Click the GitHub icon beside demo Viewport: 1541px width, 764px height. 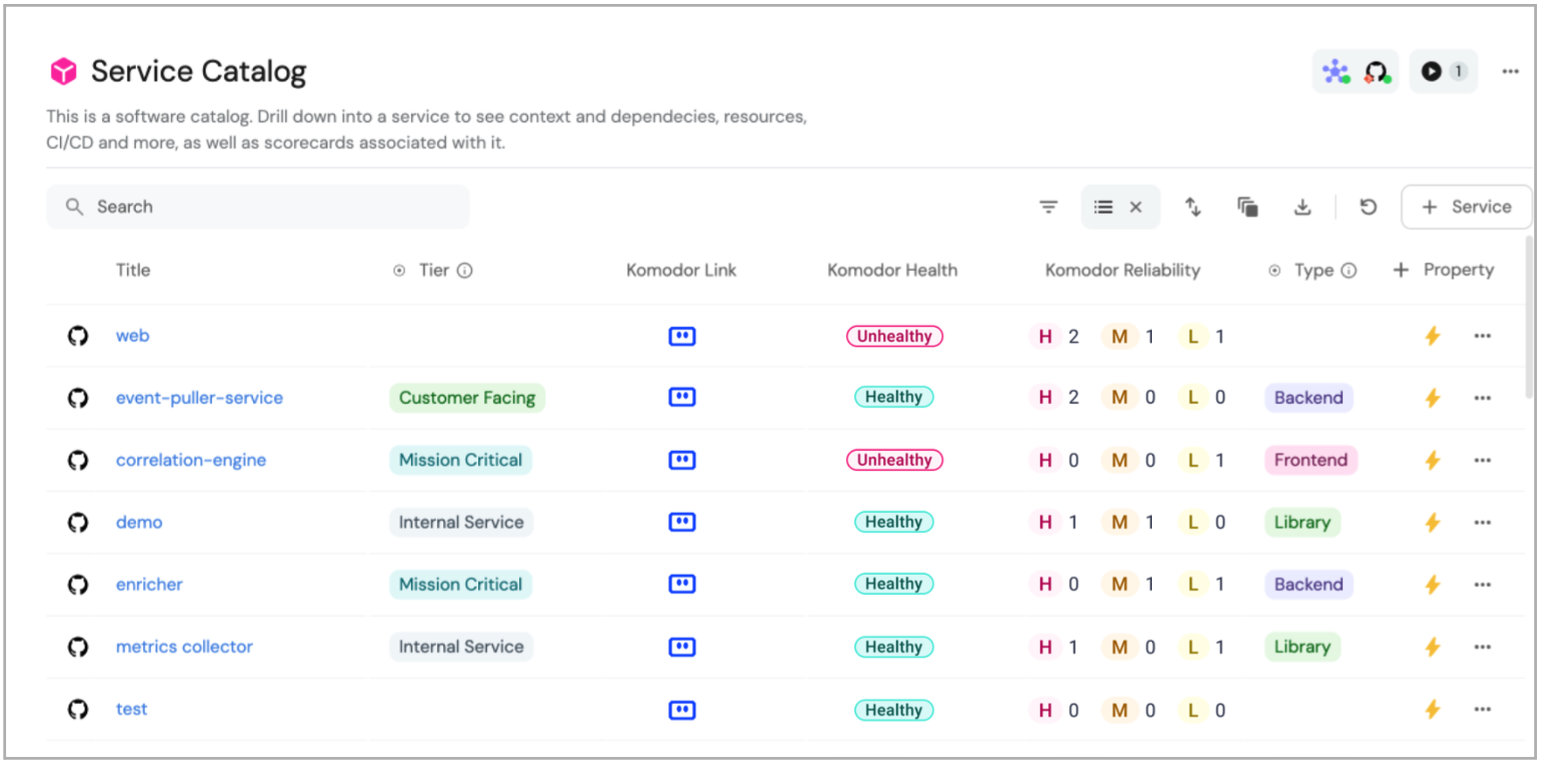[78, 522]
